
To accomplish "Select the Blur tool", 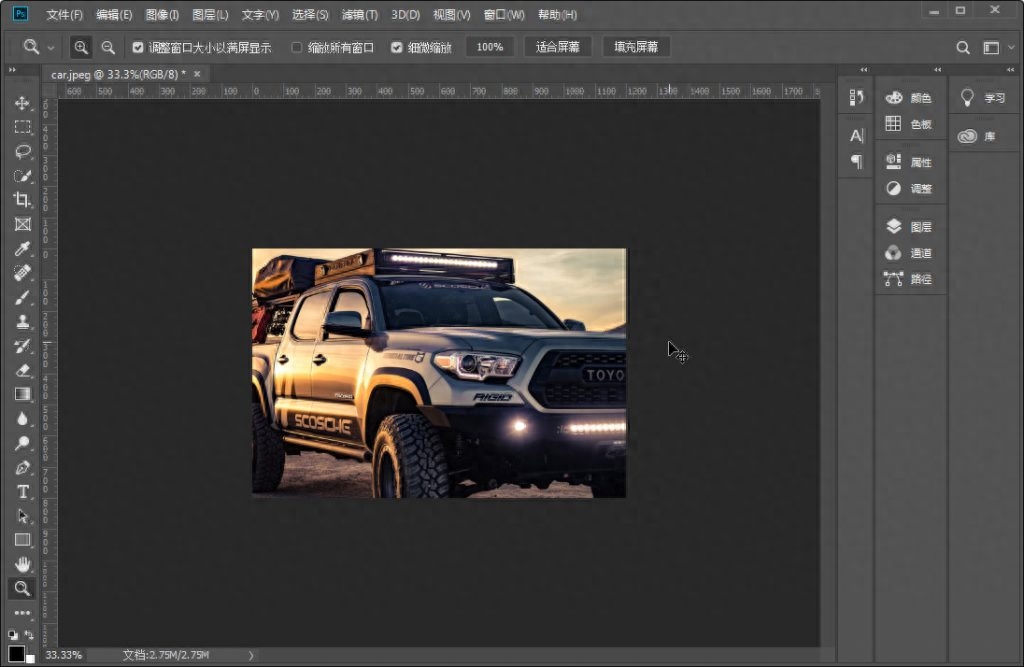I will [x=22, y=419].
